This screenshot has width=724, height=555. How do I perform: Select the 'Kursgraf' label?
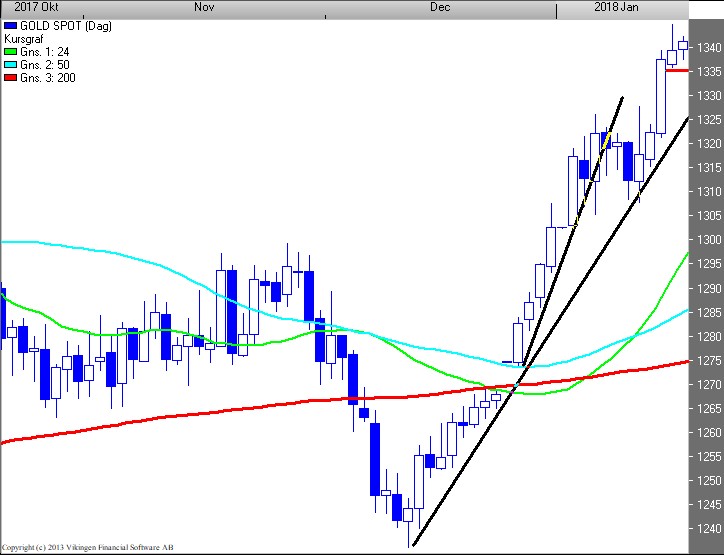coord(24,39)
